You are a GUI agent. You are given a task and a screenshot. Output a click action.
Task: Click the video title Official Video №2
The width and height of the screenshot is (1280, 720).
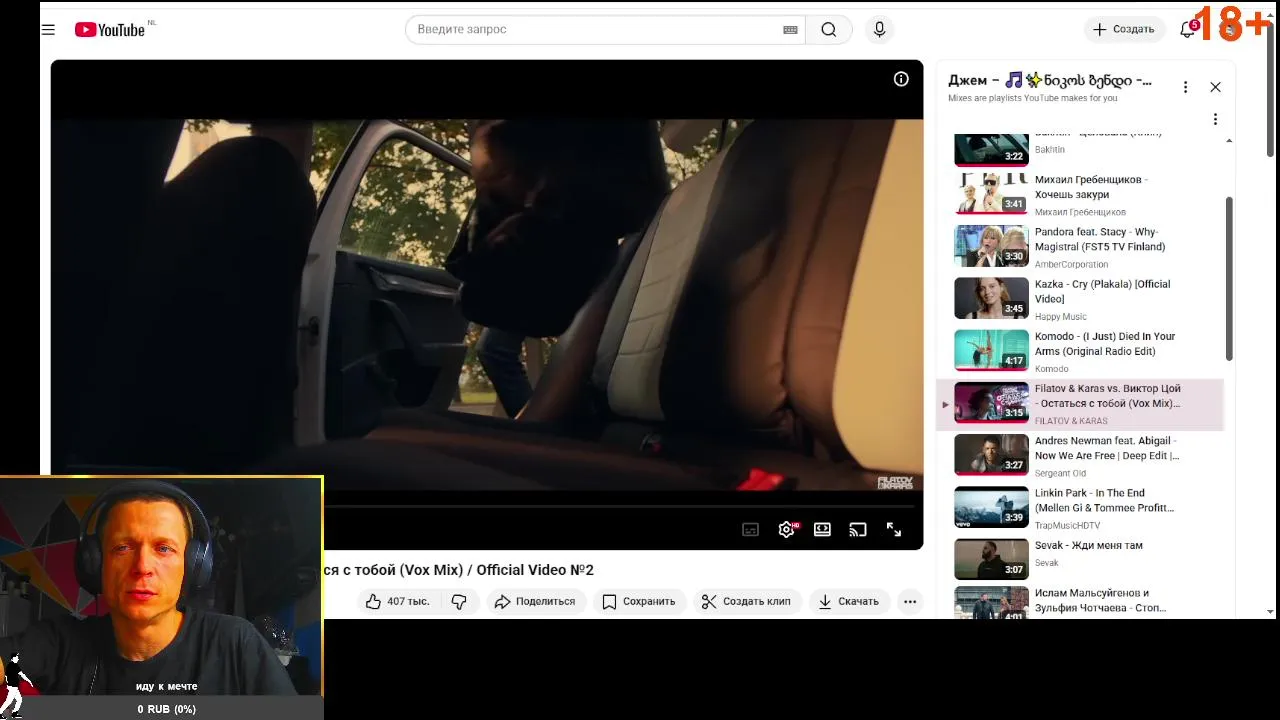(458, 570)
